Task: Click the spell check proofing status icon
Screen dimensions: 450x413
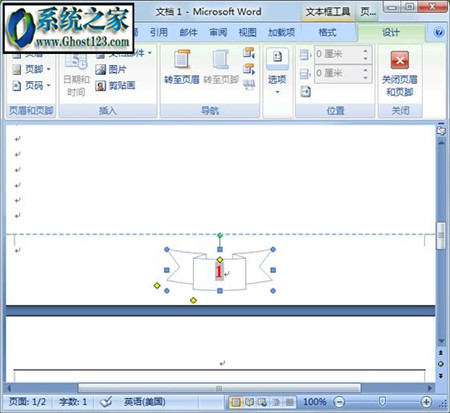Action: (106, 402)
